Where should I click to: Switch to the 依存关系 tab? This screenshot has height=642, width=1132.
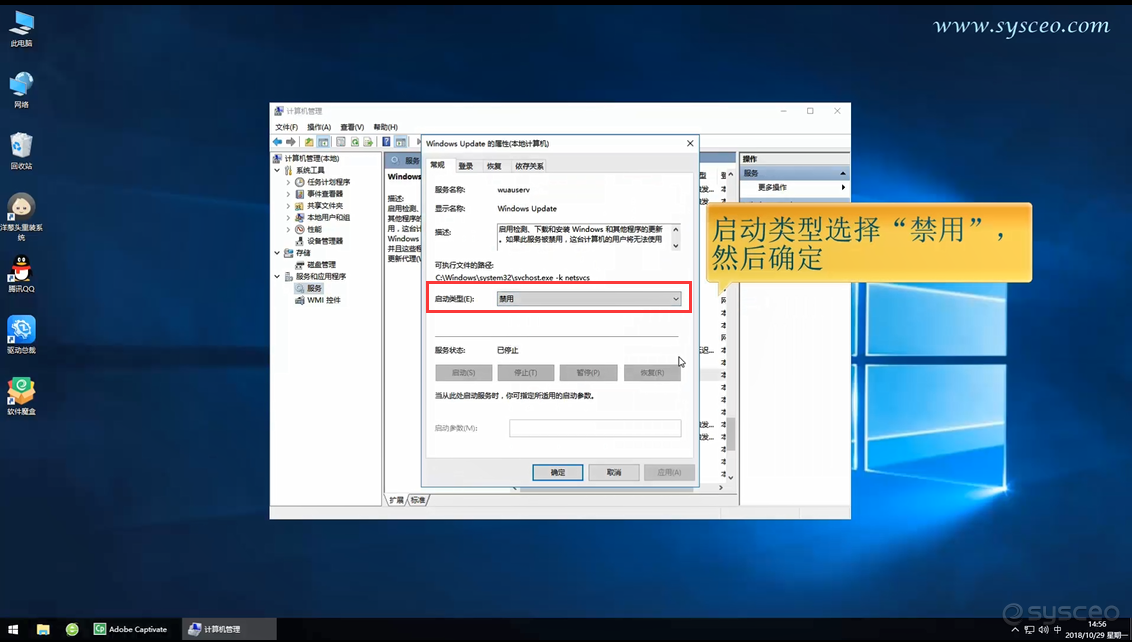529,166
